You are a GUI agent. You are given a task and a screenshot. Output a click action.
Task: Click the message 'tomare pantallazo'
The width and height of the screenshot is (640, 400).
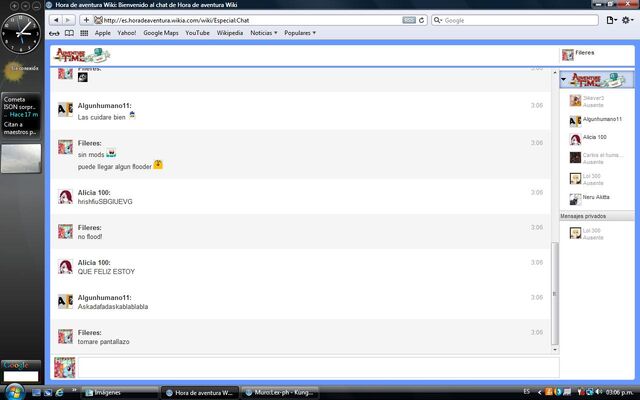(104, 342)
